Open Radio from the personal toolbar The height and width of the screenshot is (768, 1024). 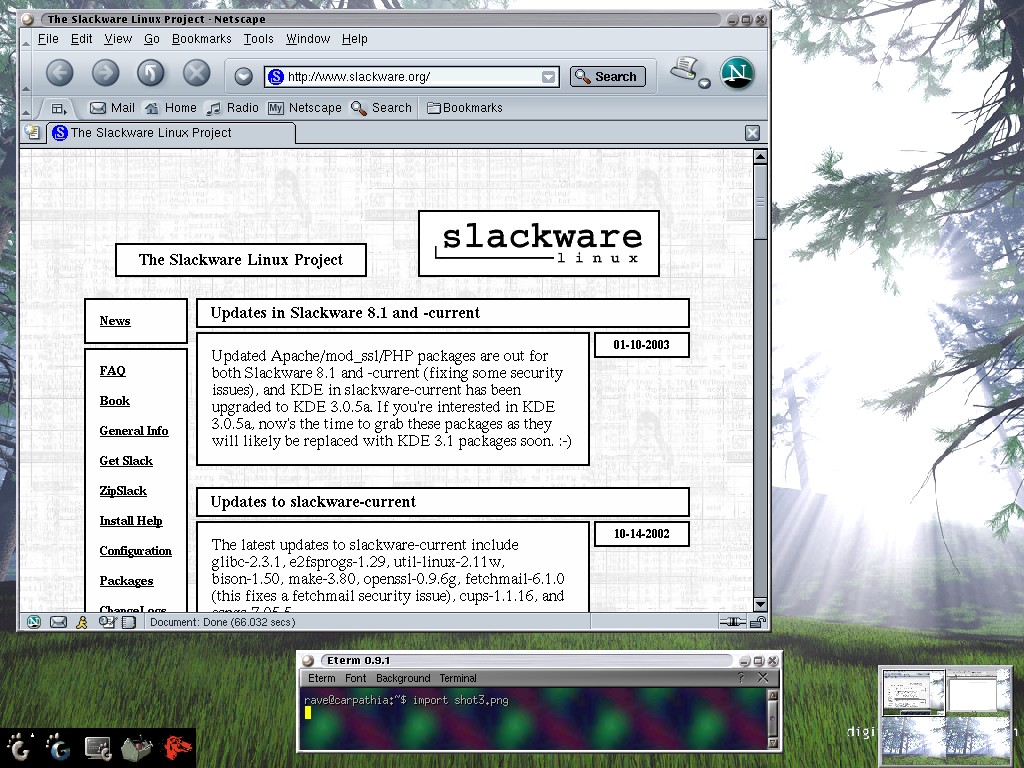pyautogui.click(x=232, y=108)
